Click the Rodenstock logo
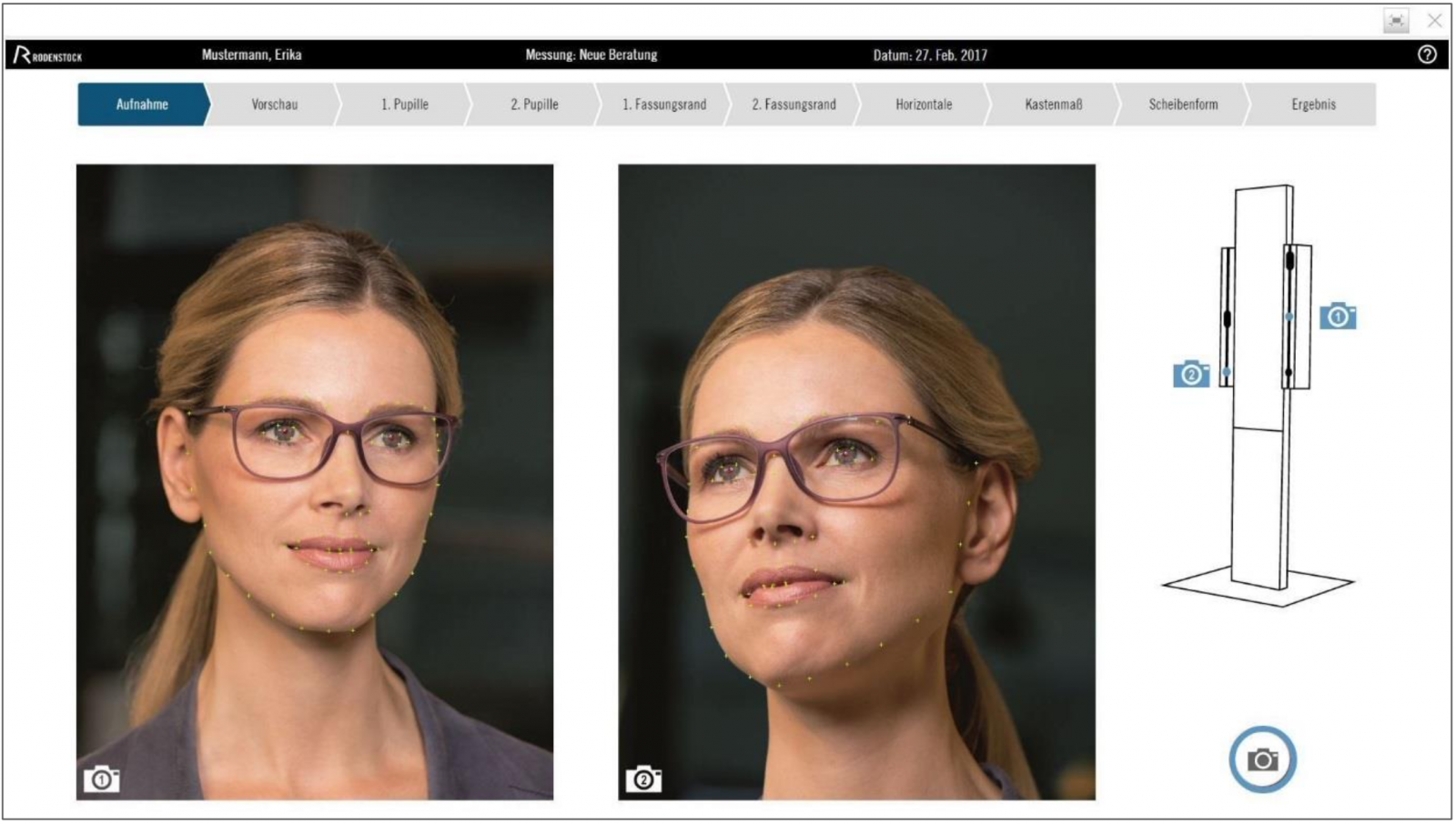The image size is (1456, 824). (47, 55)
